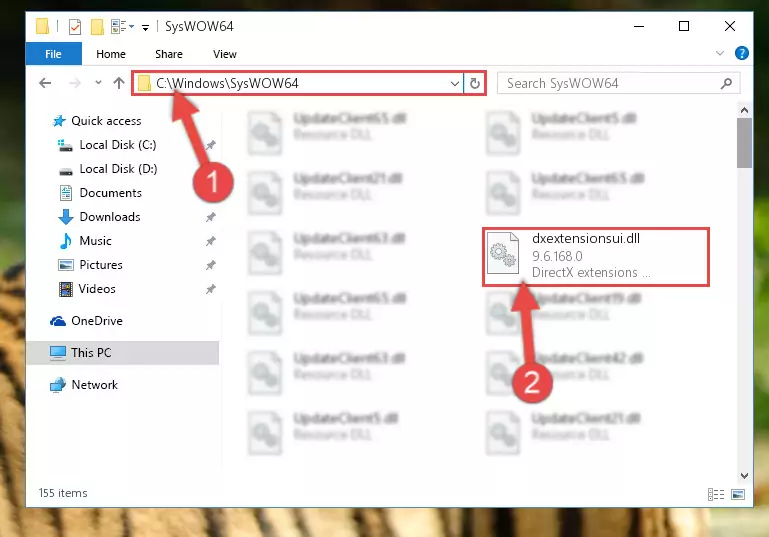Viewport: 769px width, 537px height.
Task: Open the recent locations dropdown arrow
Action: click(x=98, y=82)
